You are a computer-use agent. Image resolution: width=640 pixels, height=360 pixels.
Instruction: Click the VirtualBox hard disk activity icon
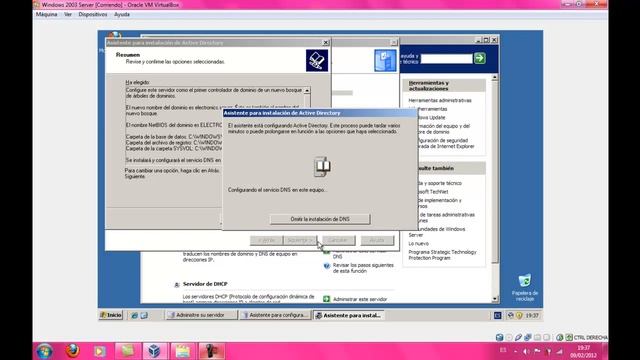[499, 337]
